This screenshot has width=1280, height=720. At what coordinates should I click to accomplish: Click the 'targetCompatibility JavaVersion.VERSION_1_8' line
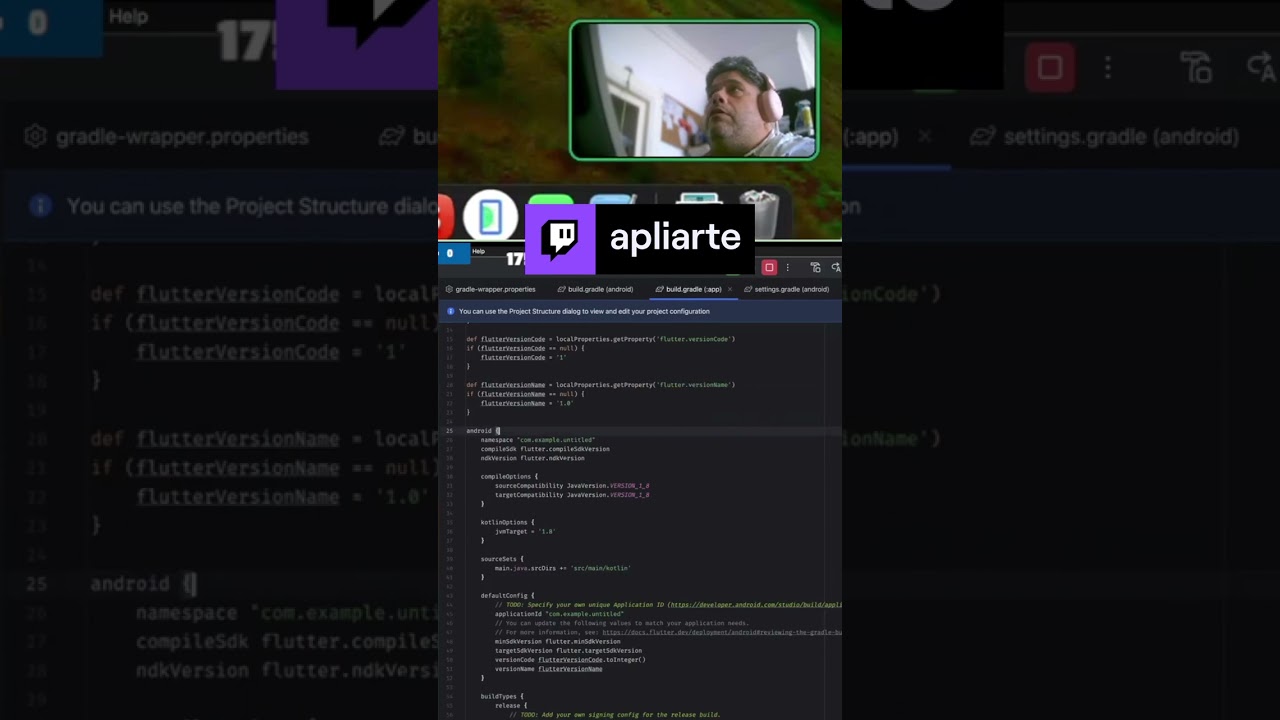[572, 495]
